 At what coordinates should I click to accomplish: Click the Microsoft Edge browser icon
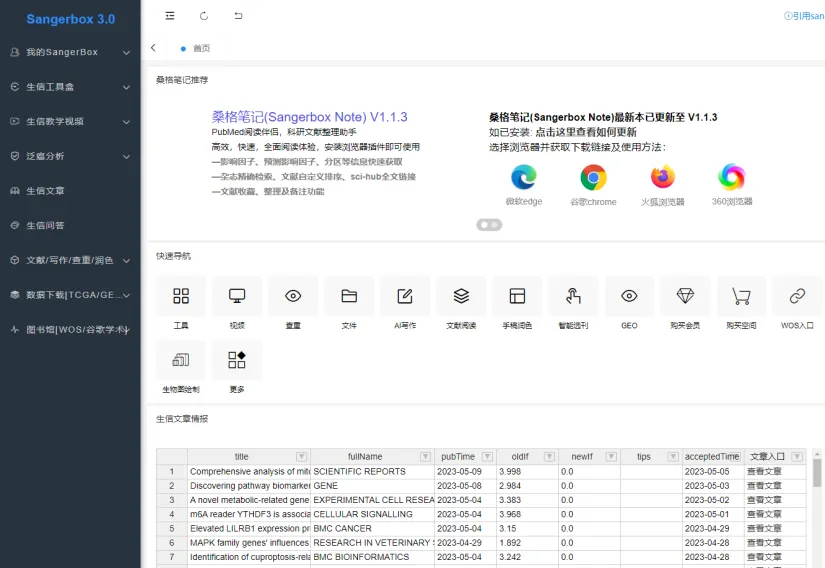click(524, 177)
